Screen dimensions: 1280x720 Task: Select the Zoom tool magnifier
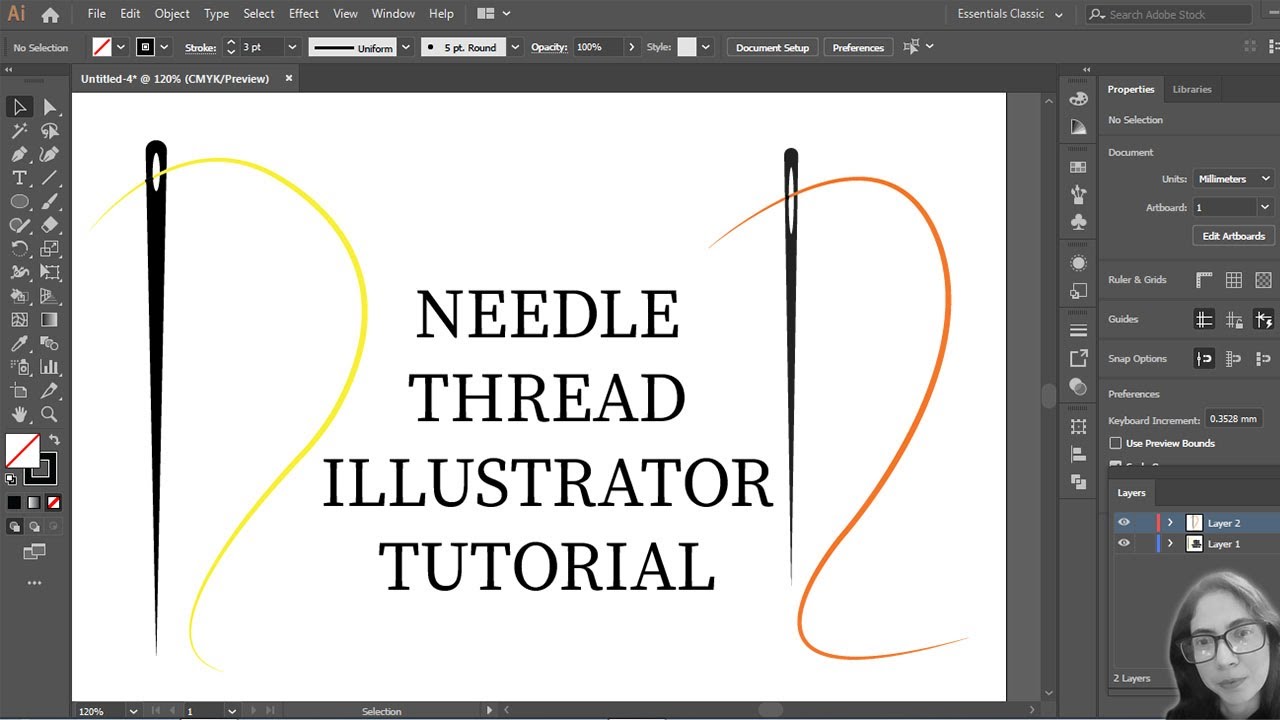tap(49, 414)
